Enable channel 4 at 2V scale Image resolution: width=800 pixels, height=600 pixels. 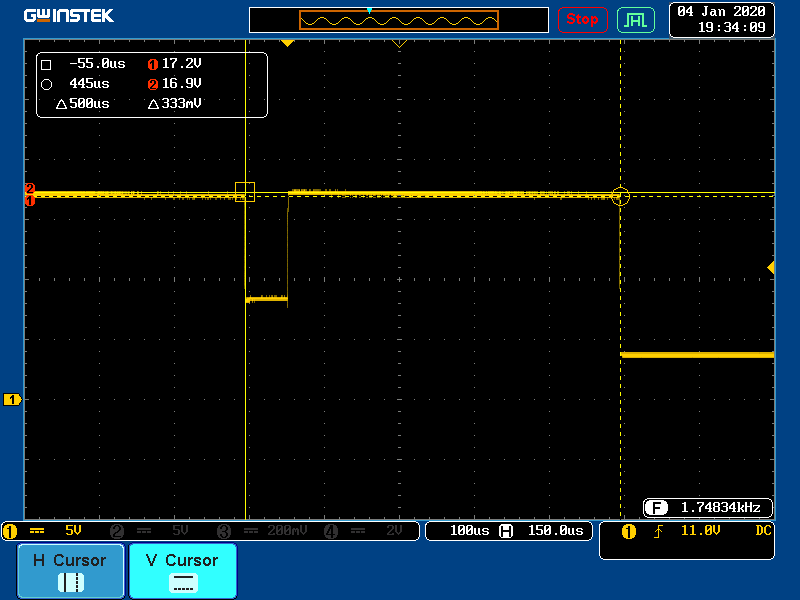(x=370, y=531)
